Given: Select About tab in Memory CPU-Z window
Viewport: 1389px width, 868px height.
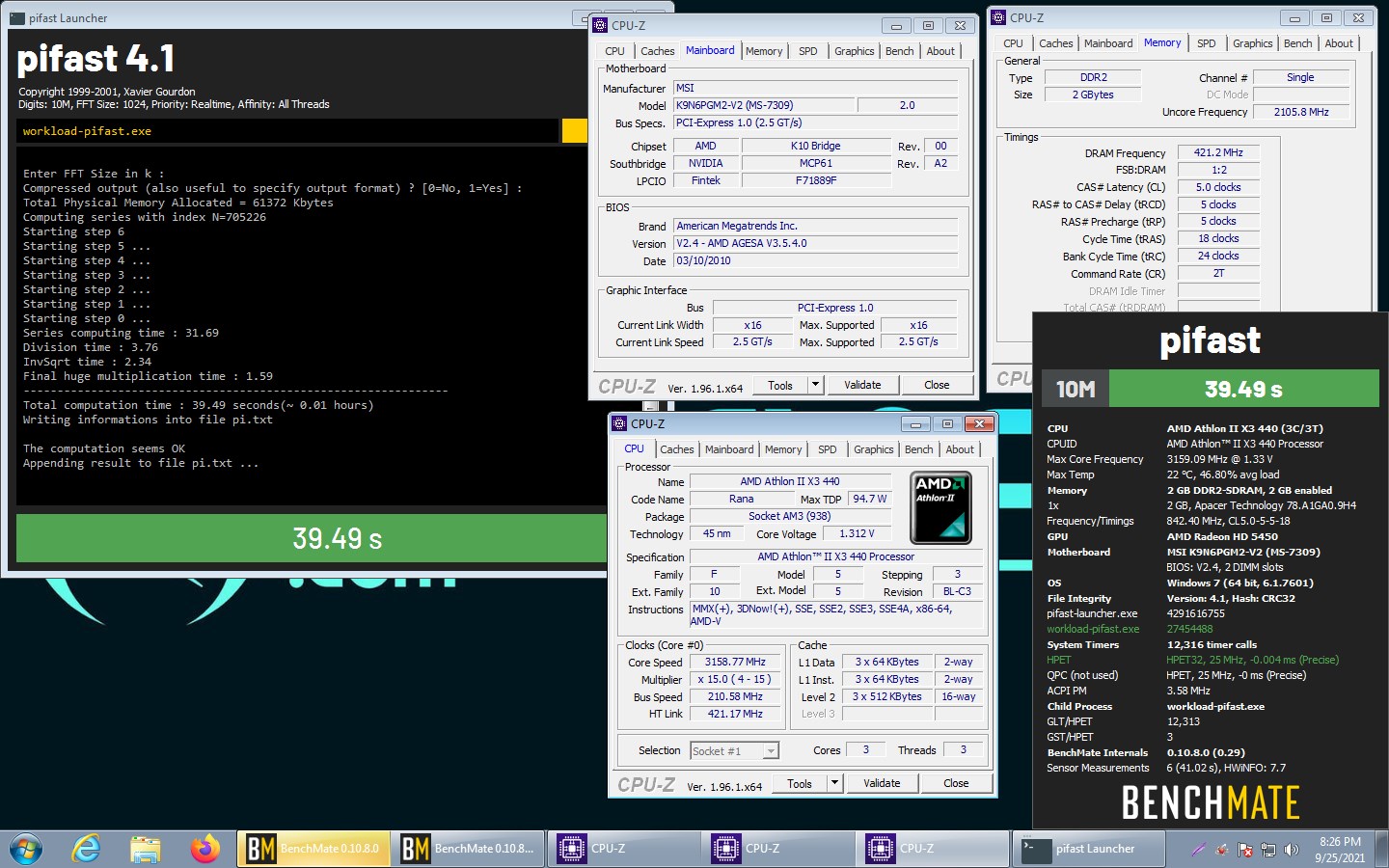Looking at the screenshot, I should tap(1339, 43).
